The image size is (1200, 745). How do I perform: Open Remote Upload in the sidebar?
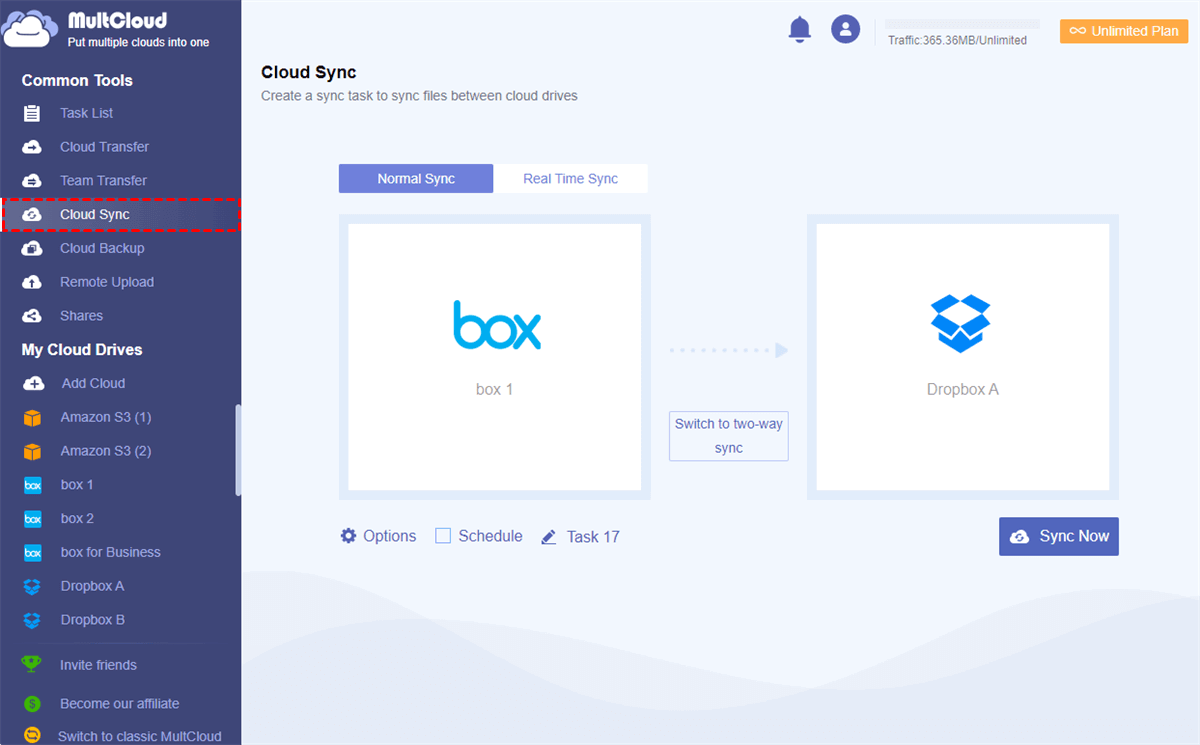(107, 282)
